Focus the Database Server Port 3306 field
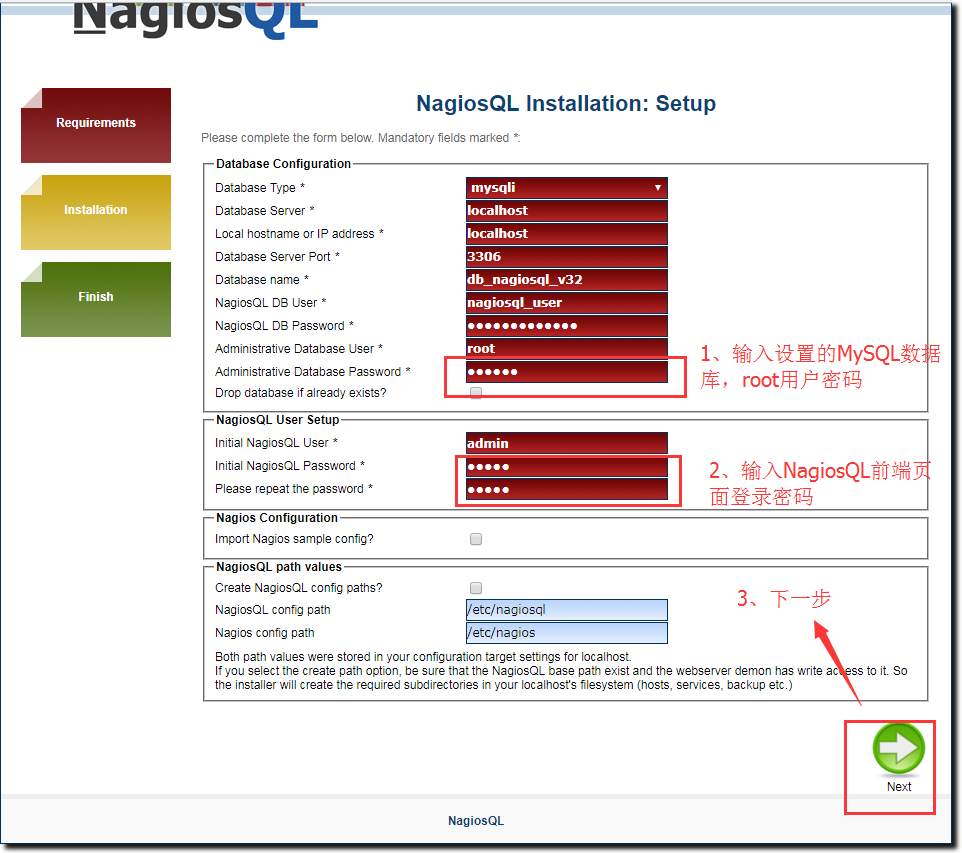Screen dimensions: 962x853 (566, 257)
